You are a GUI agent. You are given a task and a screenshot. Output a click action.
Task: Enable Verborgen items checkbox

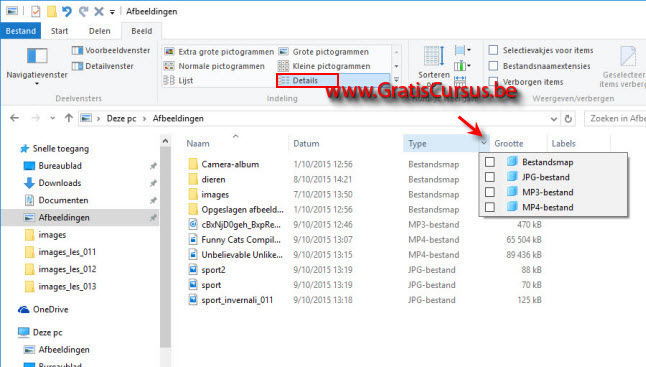click(493, 81)
